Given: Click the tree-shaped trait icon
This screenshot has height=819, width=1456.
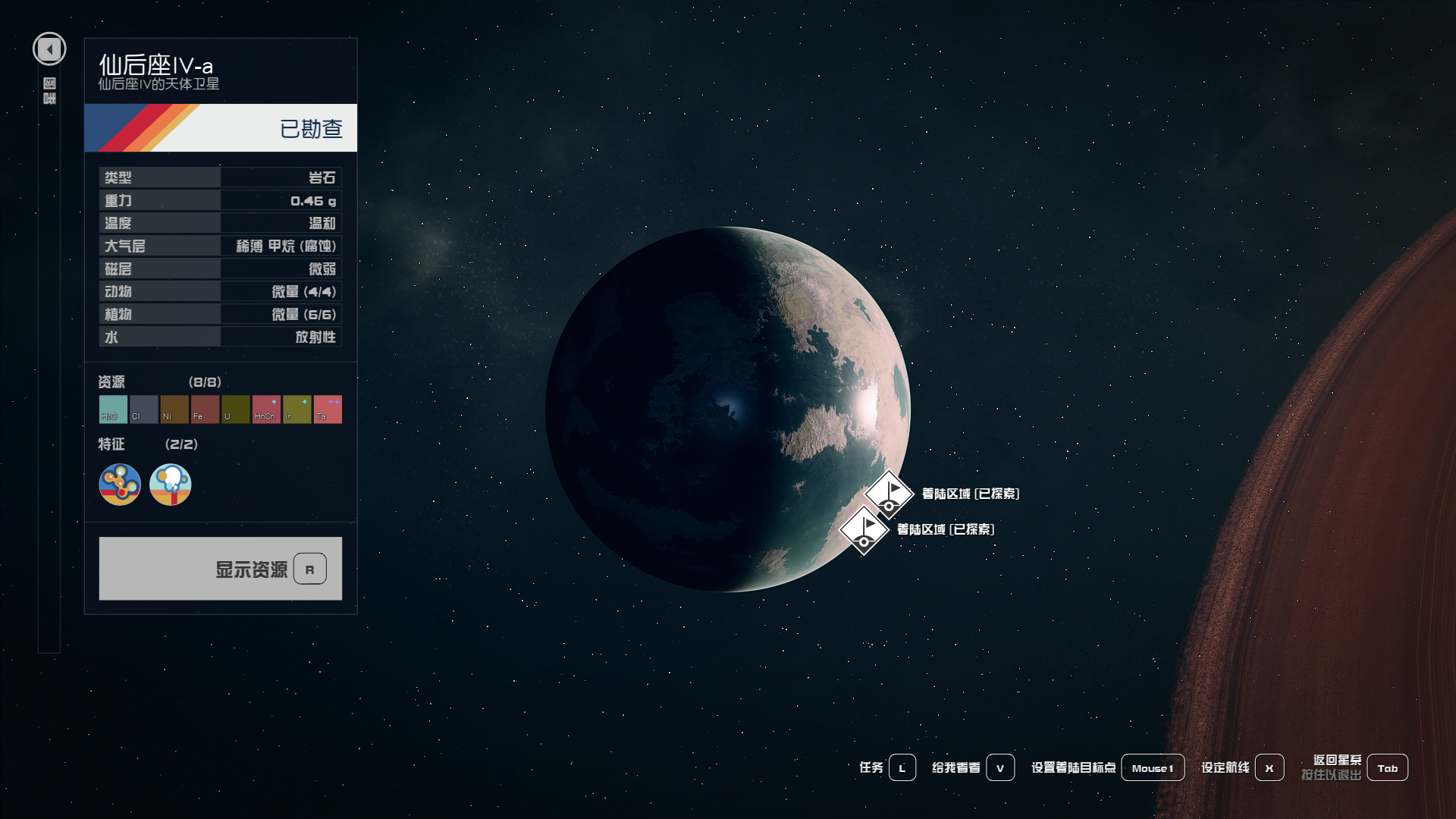Looking at the screenshot, I should click(x=171, y=485).
